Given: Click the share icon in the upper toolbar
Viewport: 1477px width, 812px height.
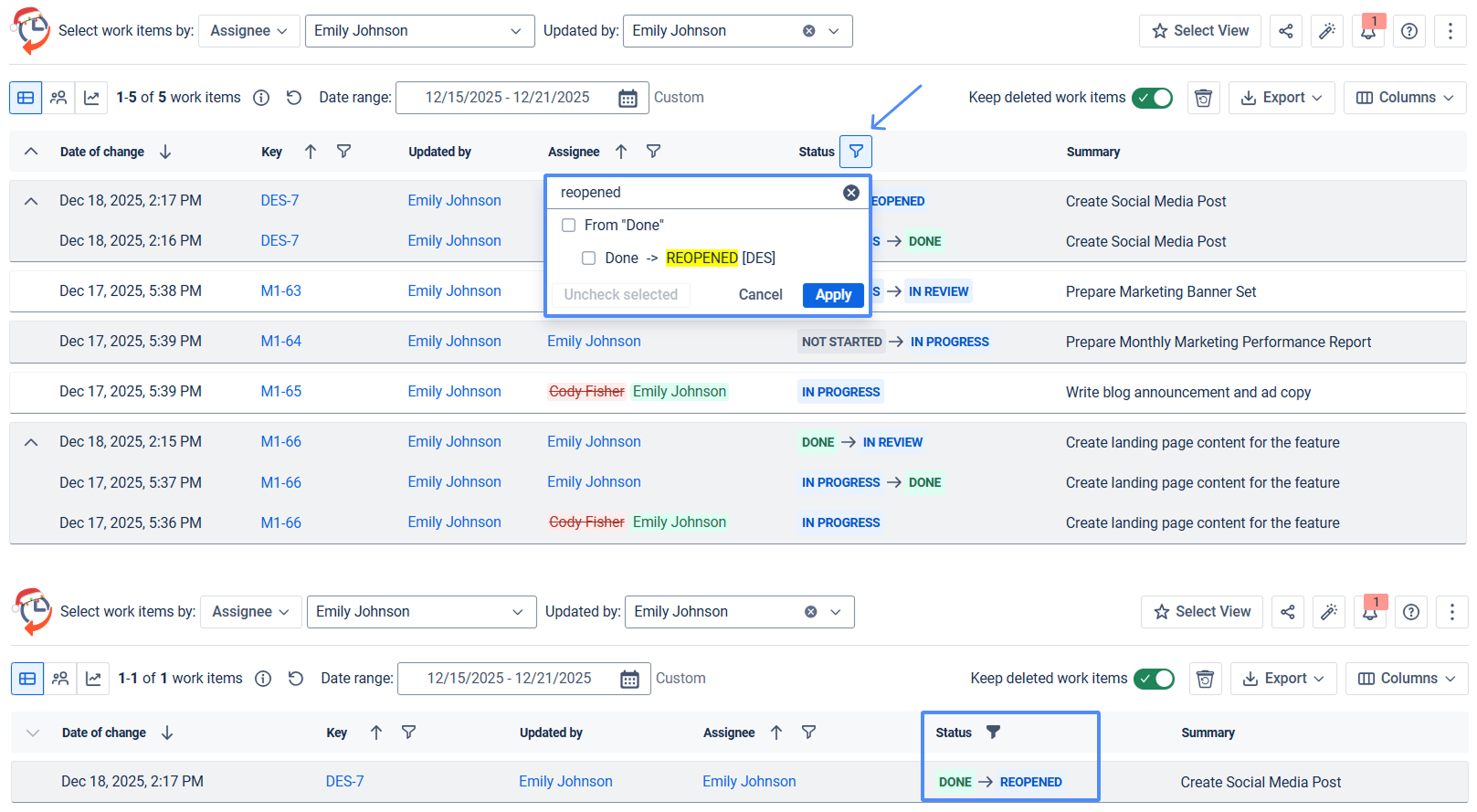Looking at the screenshot, I should click(1285, 31).
